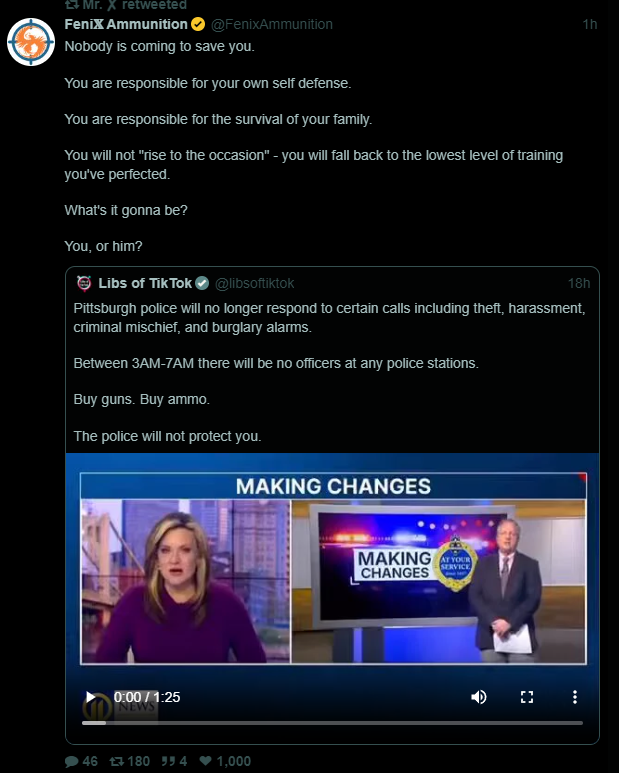Image resolution: width=619 pixels, height=773 pixels.
Task: Like the tweet via the heart icon
Action: tap(206, 761)
